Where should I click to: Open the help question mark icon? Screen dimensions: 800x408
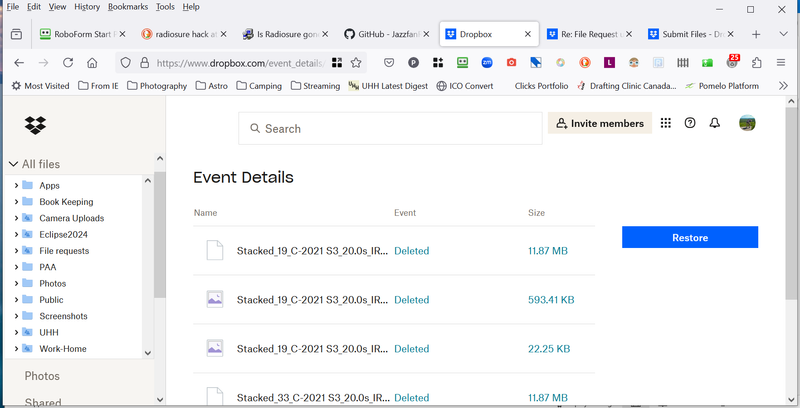pos(690,123)
